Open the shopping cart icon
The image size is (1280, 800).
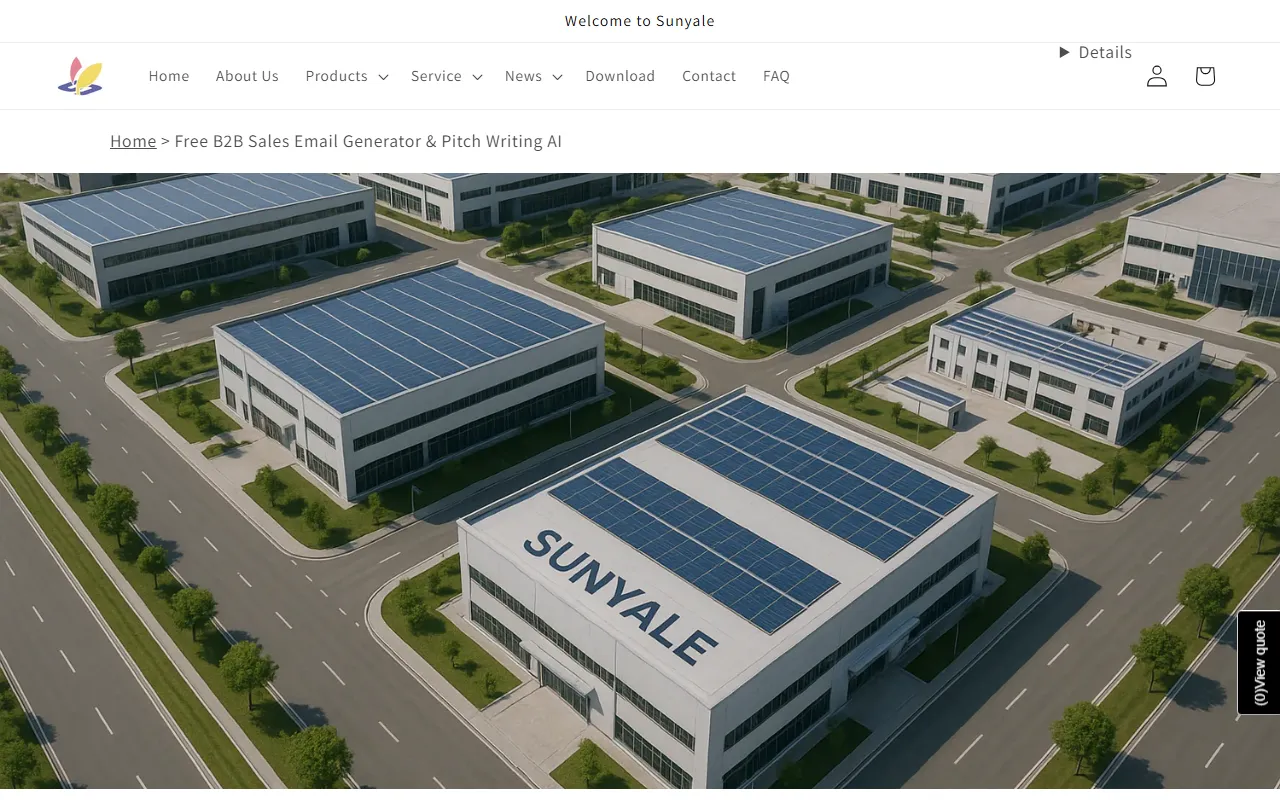point(1205,76)
